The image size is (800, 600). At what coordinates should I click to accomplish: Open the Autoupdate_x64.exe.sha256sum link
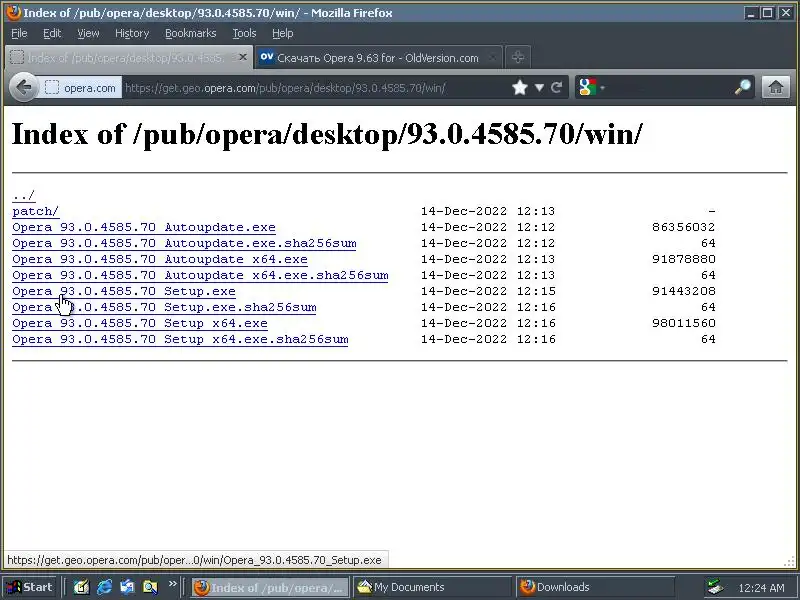pyautogui.click(x=200, y=276)
